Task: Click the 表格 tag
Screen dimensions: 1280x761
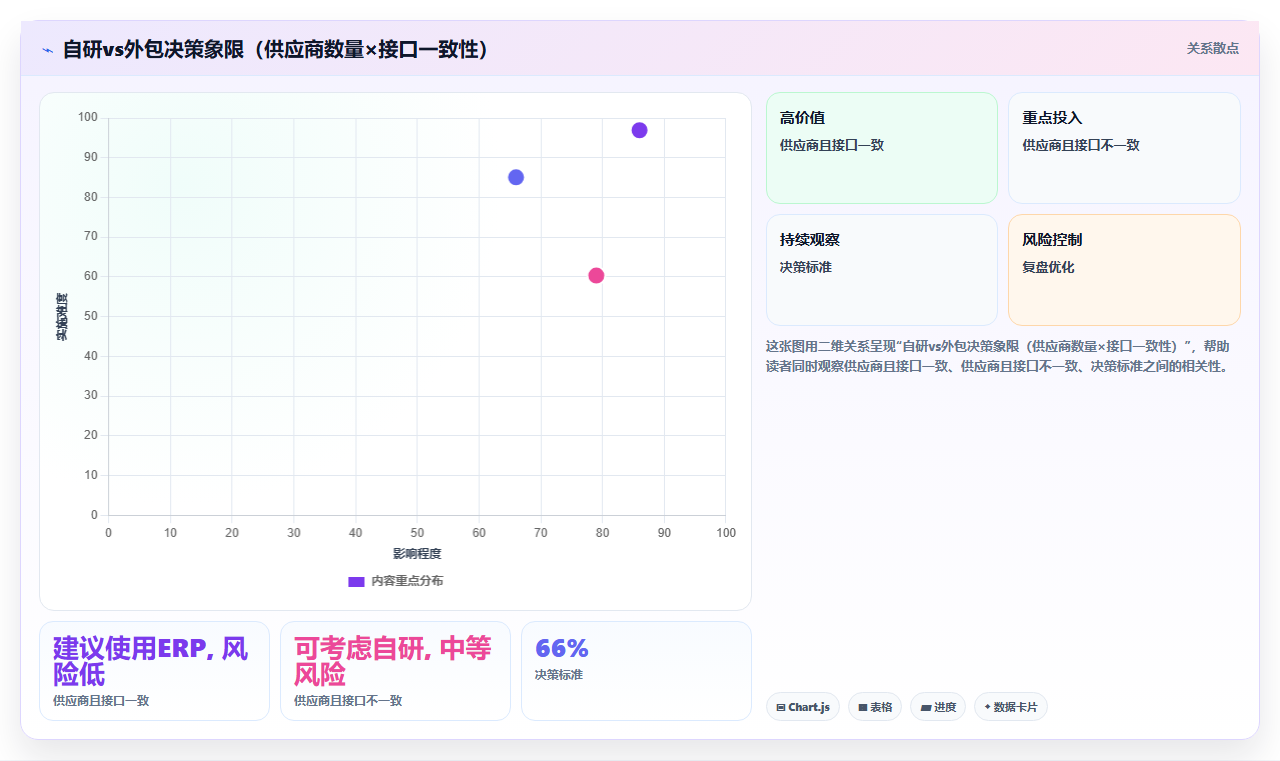Action: (875, 707)
